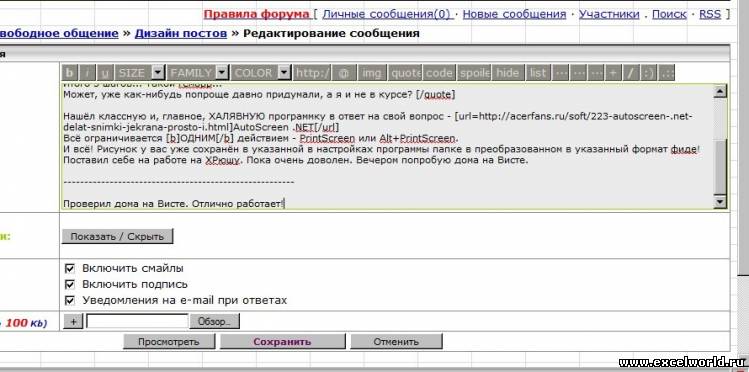The image size is (749, 372).
Task: Open the 'Участники' link
Action: [x=609, y=14]
